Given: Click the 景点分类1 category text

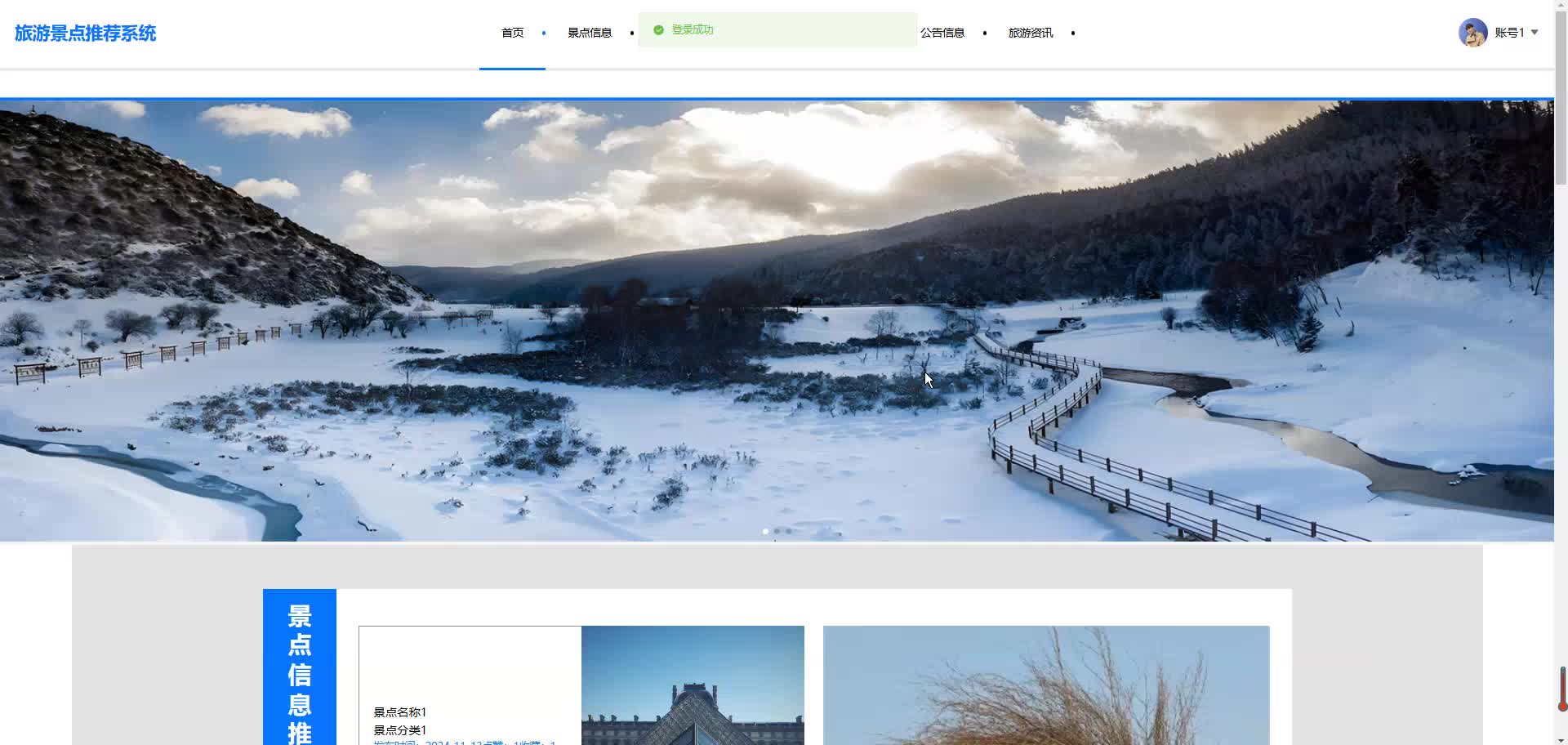Looking at the screenshot, I should [x=400, y=730].
